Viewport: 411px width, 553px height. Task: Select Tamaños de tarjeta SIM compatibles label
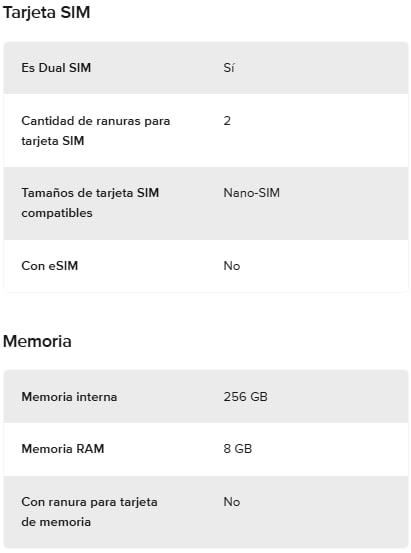pyautogui.click(x=90, y=203)
